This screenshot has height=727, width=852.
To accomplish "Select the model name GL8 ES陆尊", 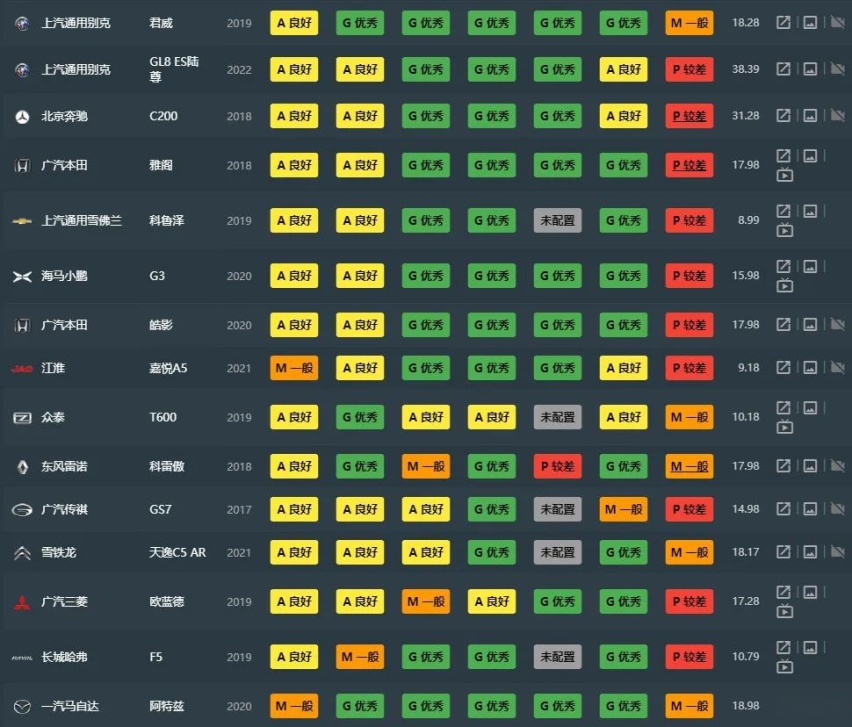I will coord(174,69).
